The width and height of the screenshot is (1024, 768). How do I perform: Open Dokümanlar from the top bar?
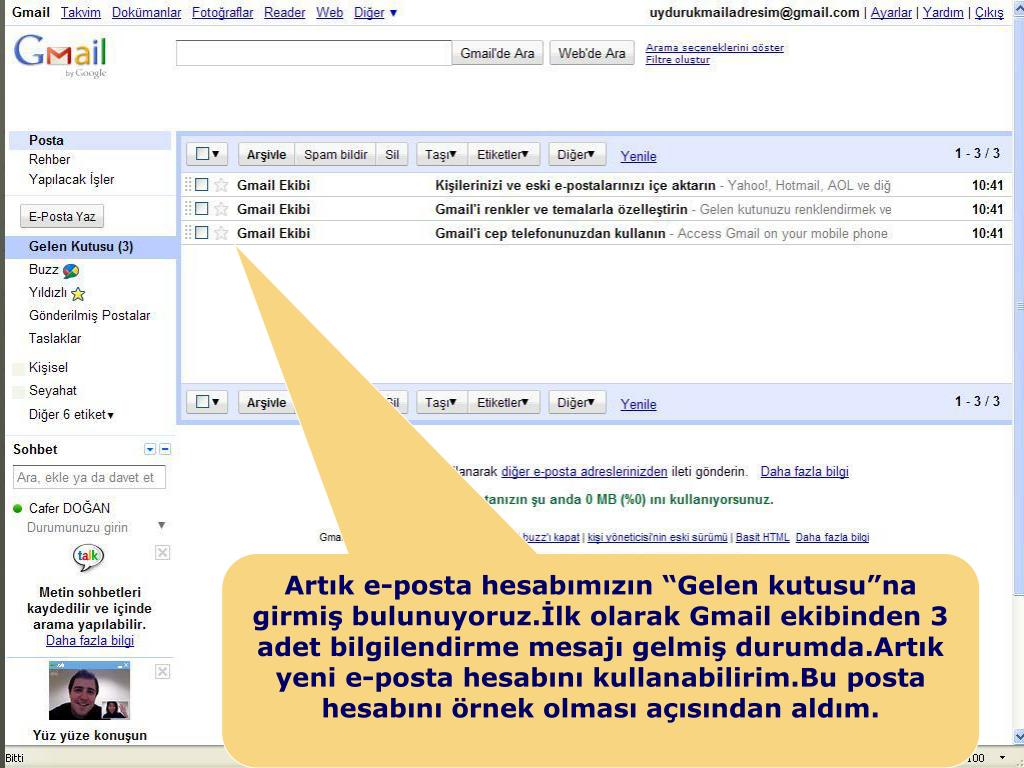click(146, 12)
